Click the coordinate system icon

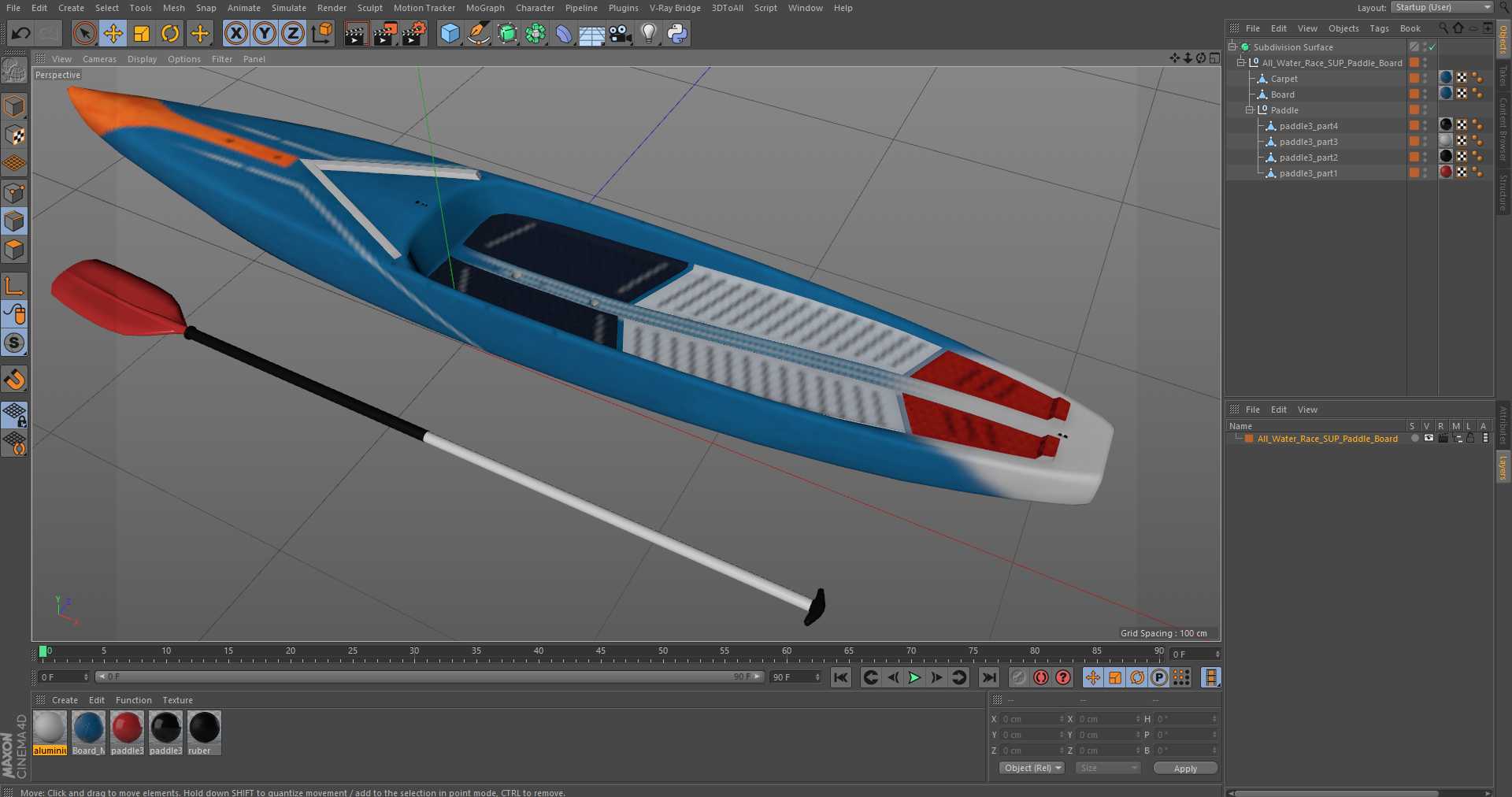pyautogui.click(x=322, y=33)
